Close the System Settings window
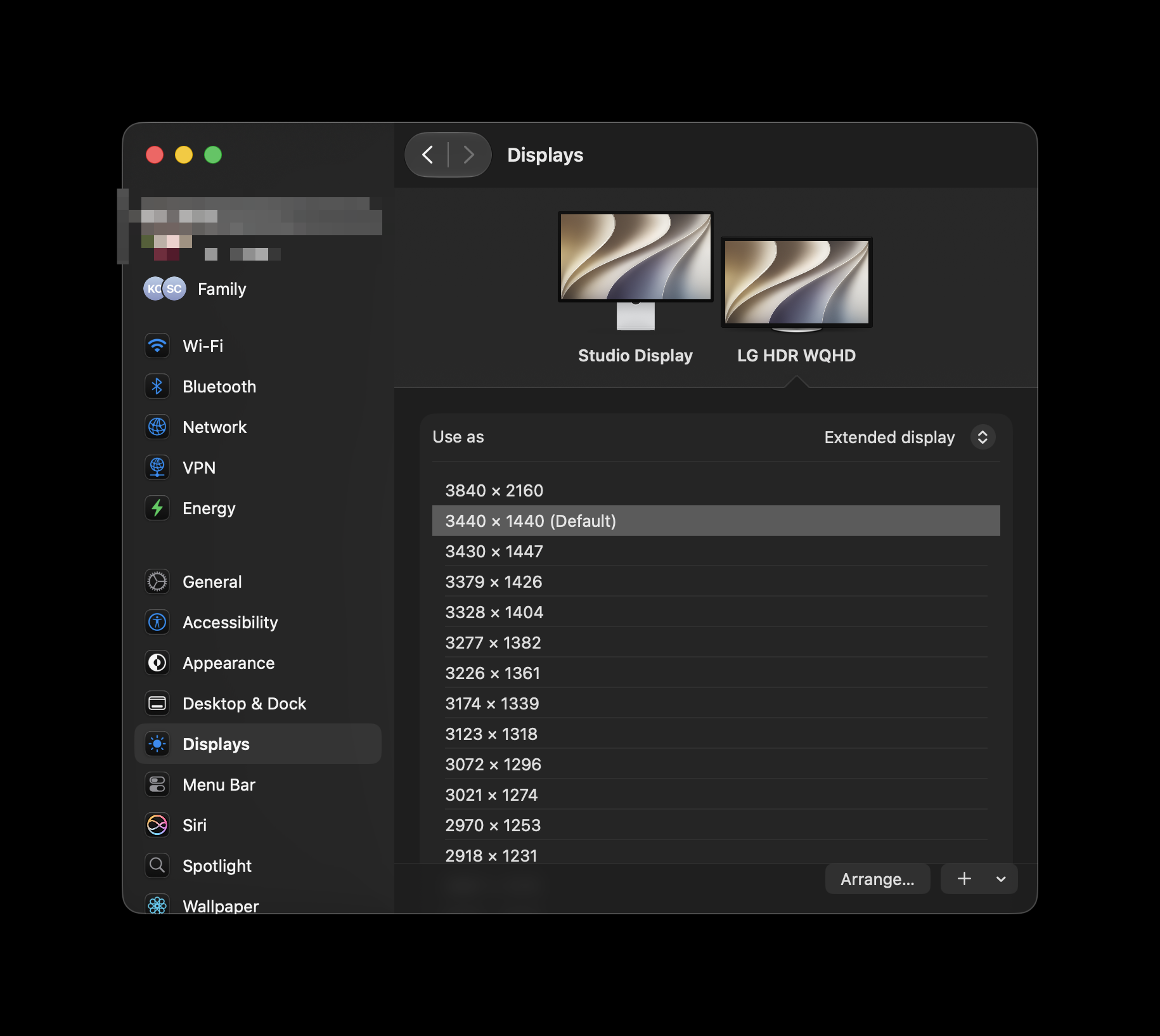 [155, 155]
